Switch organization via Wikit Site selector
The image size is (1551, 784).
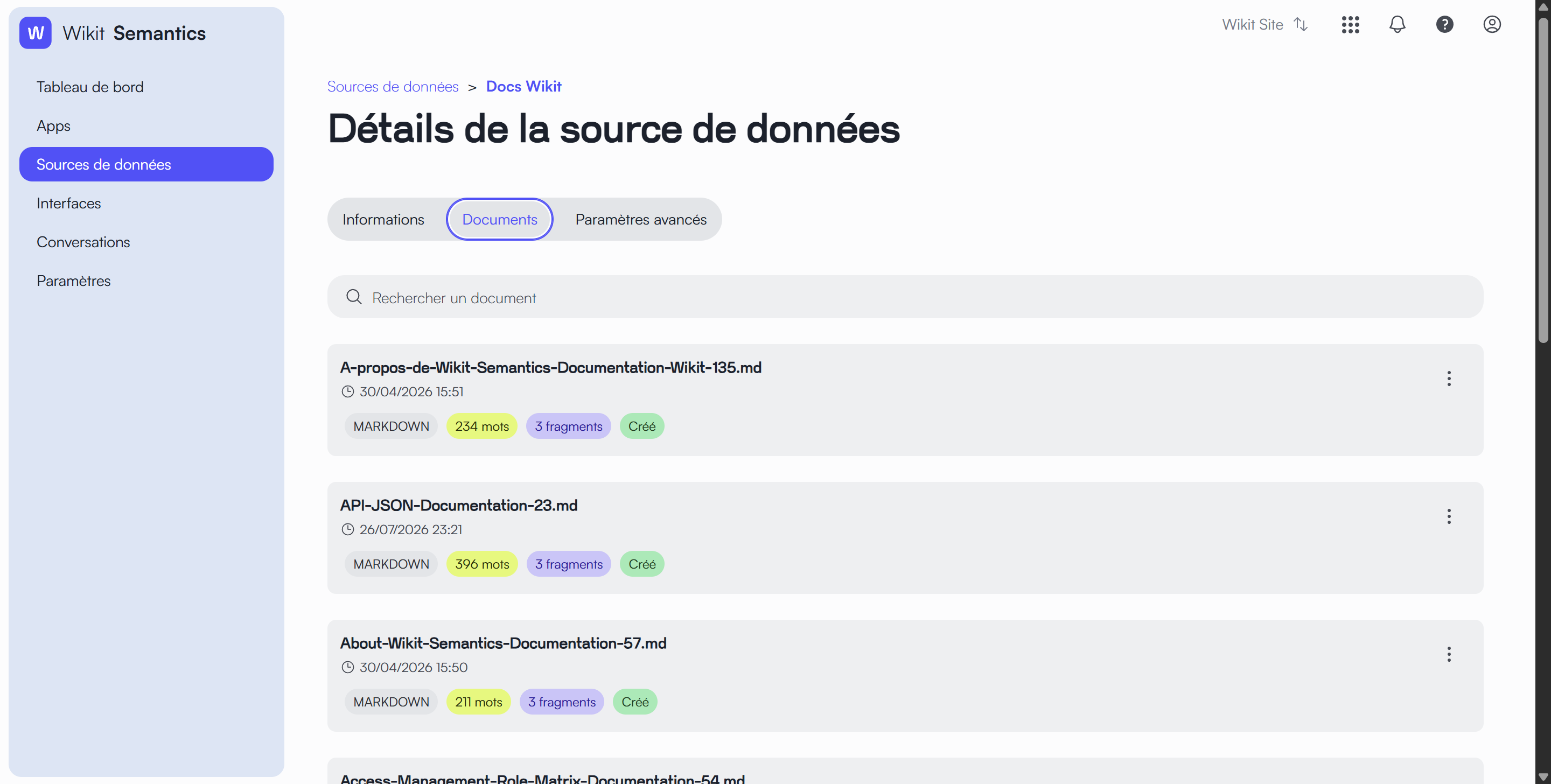(x=1264, y=25)
